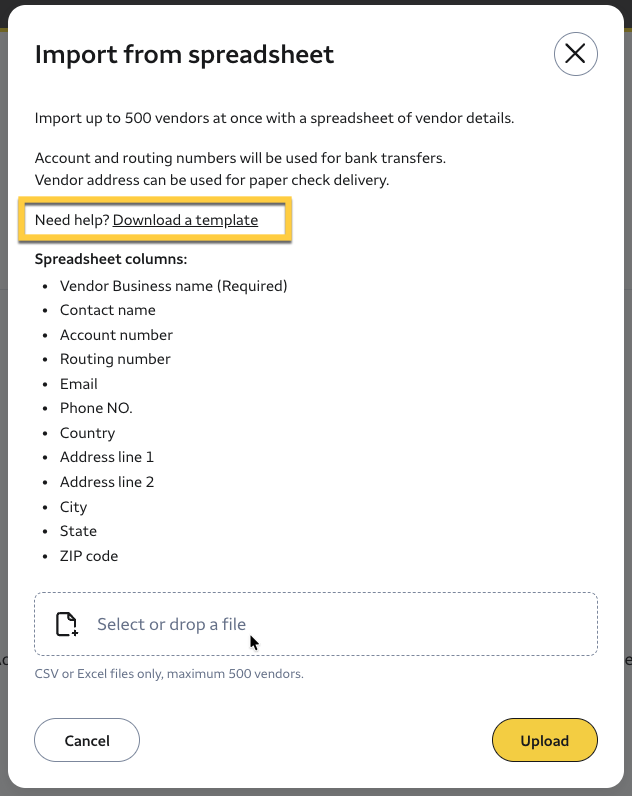The image size is (632, 796).
Task: Select the Routing number list item
Action: (115, 359)
